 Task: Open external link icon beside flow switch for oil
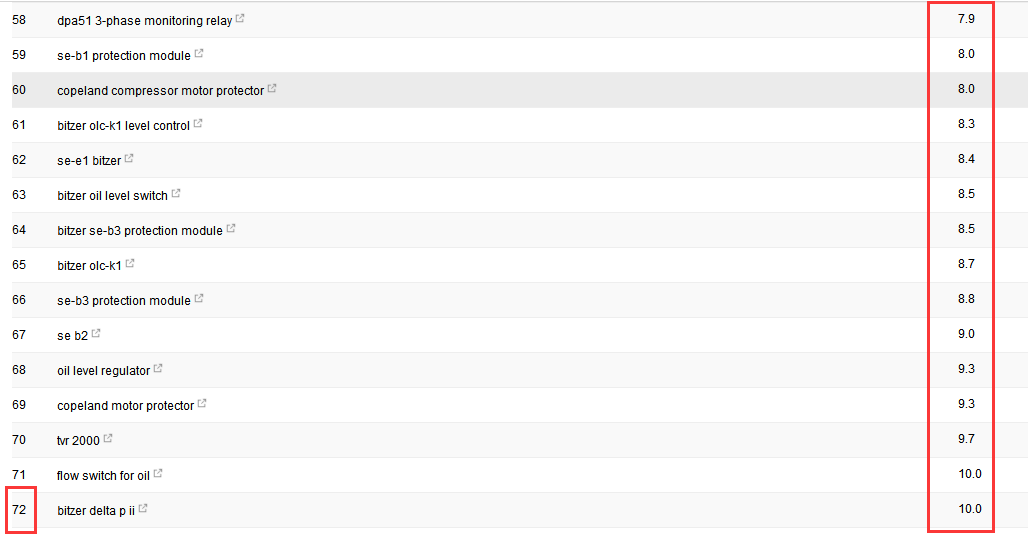[158, 474]
